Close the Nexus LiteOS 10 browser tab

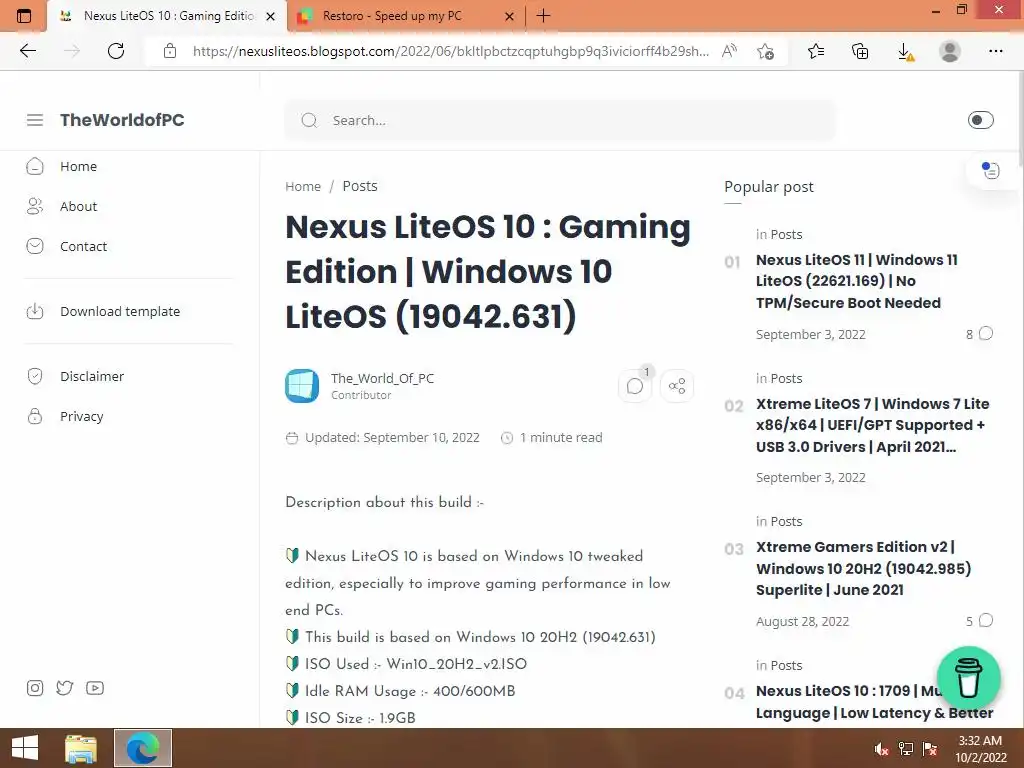click(x=270, y=16)
